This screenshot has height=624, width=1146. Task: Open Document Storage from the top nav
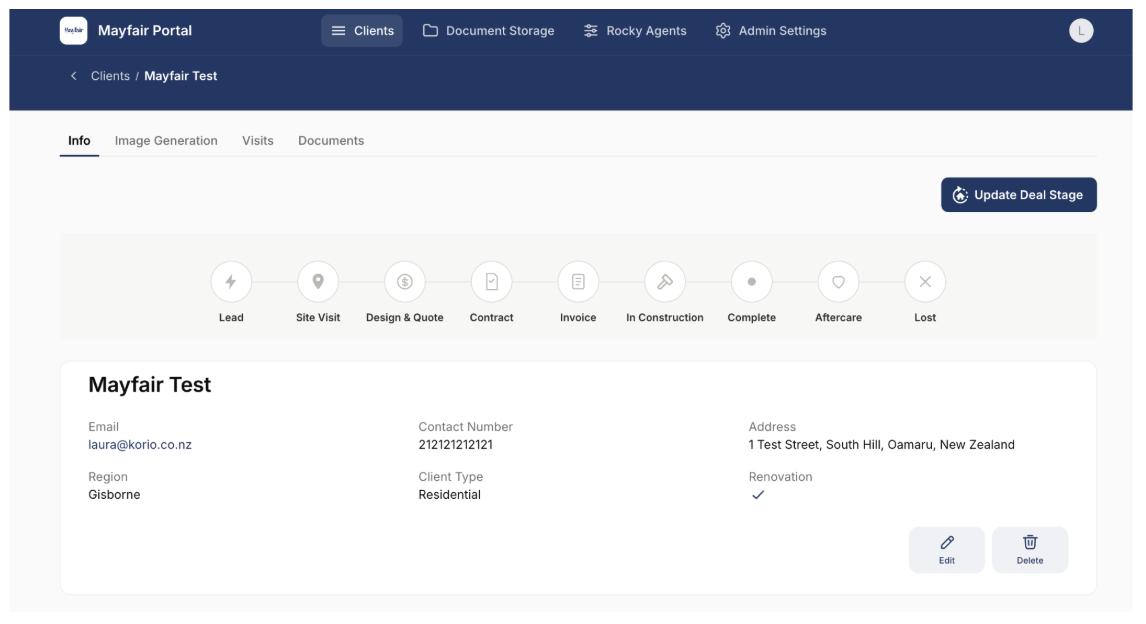(x=488, y=31)
